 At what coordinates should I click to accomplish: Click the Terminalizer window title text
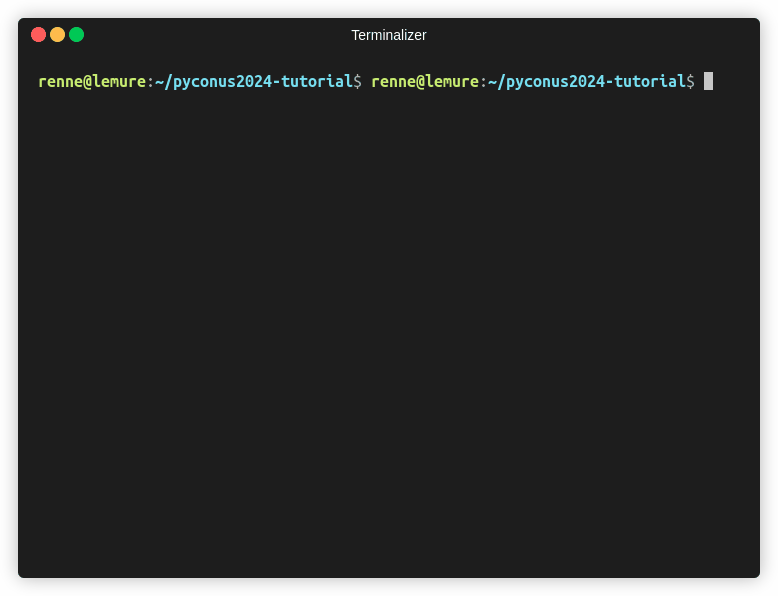(x=389, y=35)
